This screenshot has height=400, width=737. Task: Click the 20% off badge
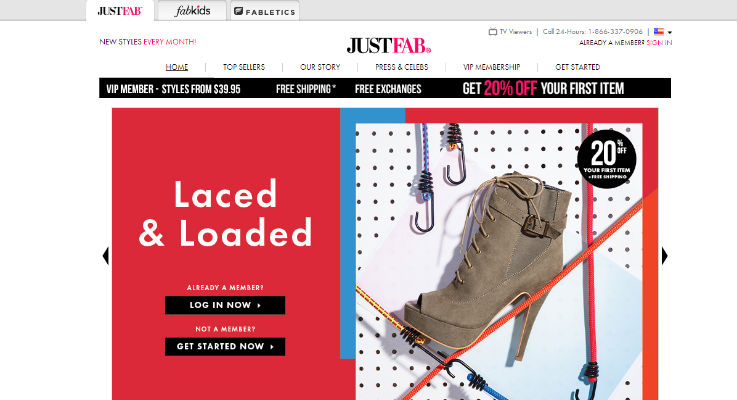[x=607, y=159]
